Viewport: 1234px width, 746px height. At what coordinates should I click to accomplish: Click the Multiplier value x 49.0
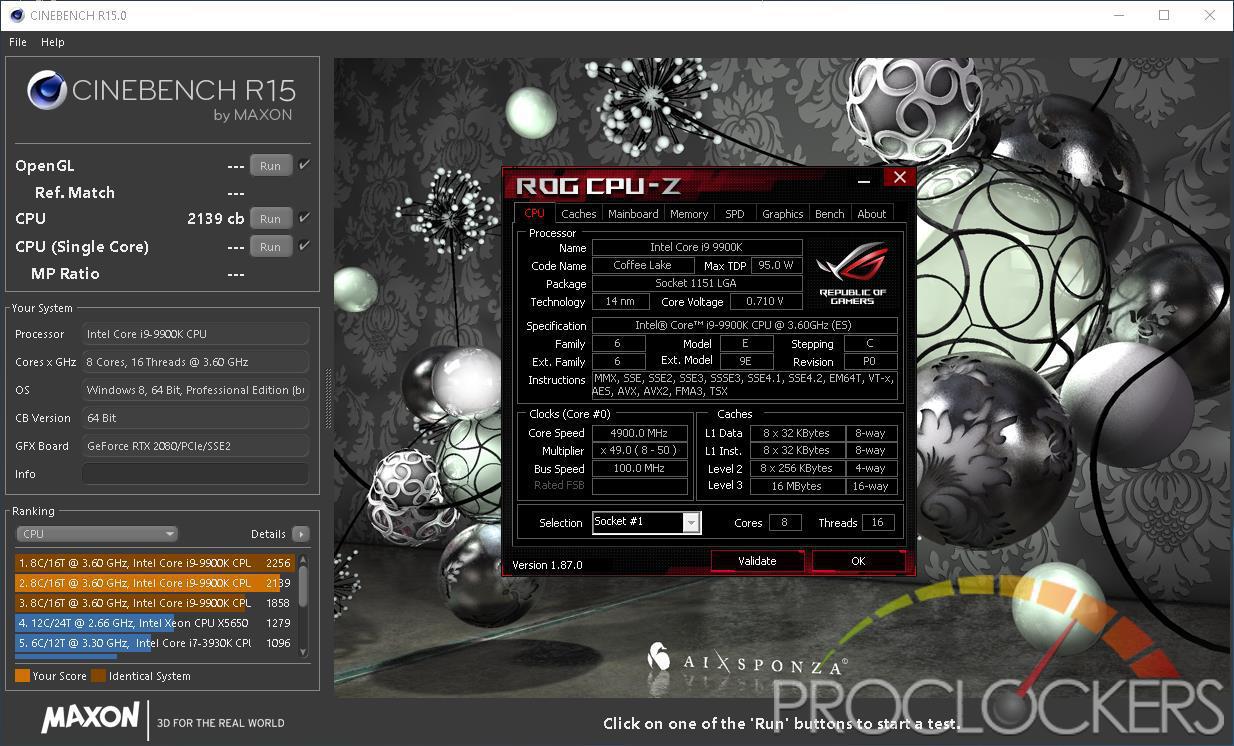point(640,451)
